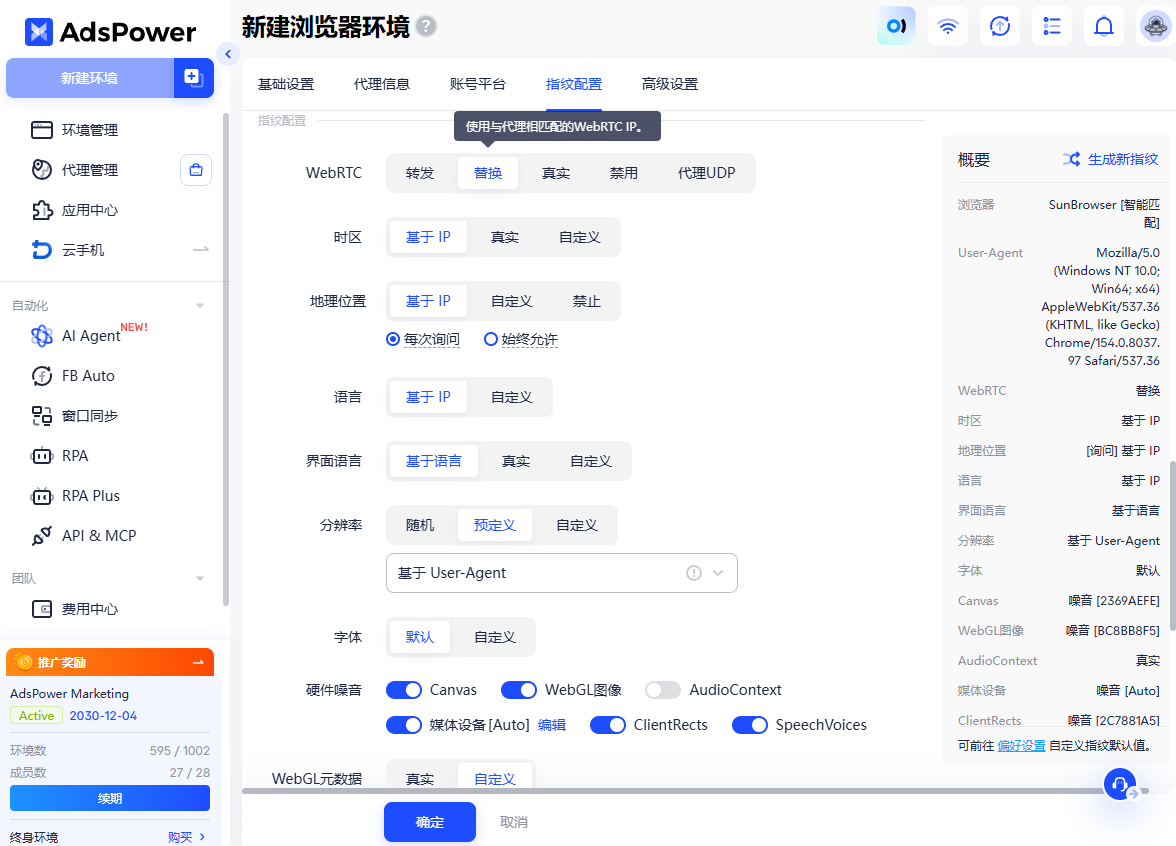The width and height of the screenshot is (1176, 846).
Task: Switch to the 账号平台 tab
Action: coord(478,84)
